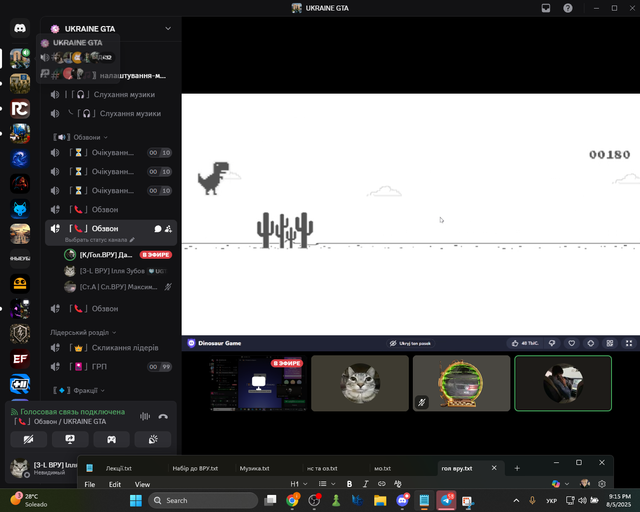
Task: Close the гол вру.txt Notepad tab
Action: coord(494,468)
